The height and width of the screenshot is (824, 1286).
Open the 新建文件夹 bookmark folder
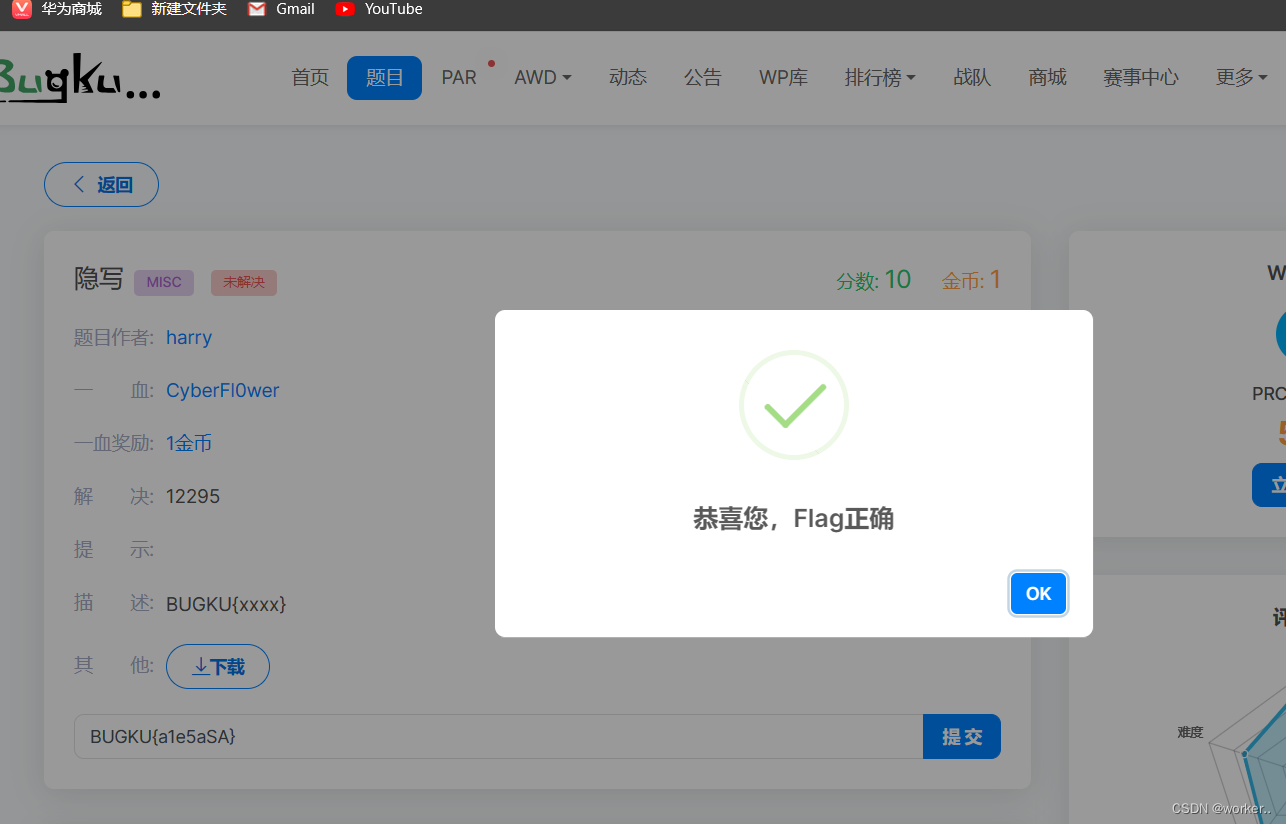coord(174,9)
